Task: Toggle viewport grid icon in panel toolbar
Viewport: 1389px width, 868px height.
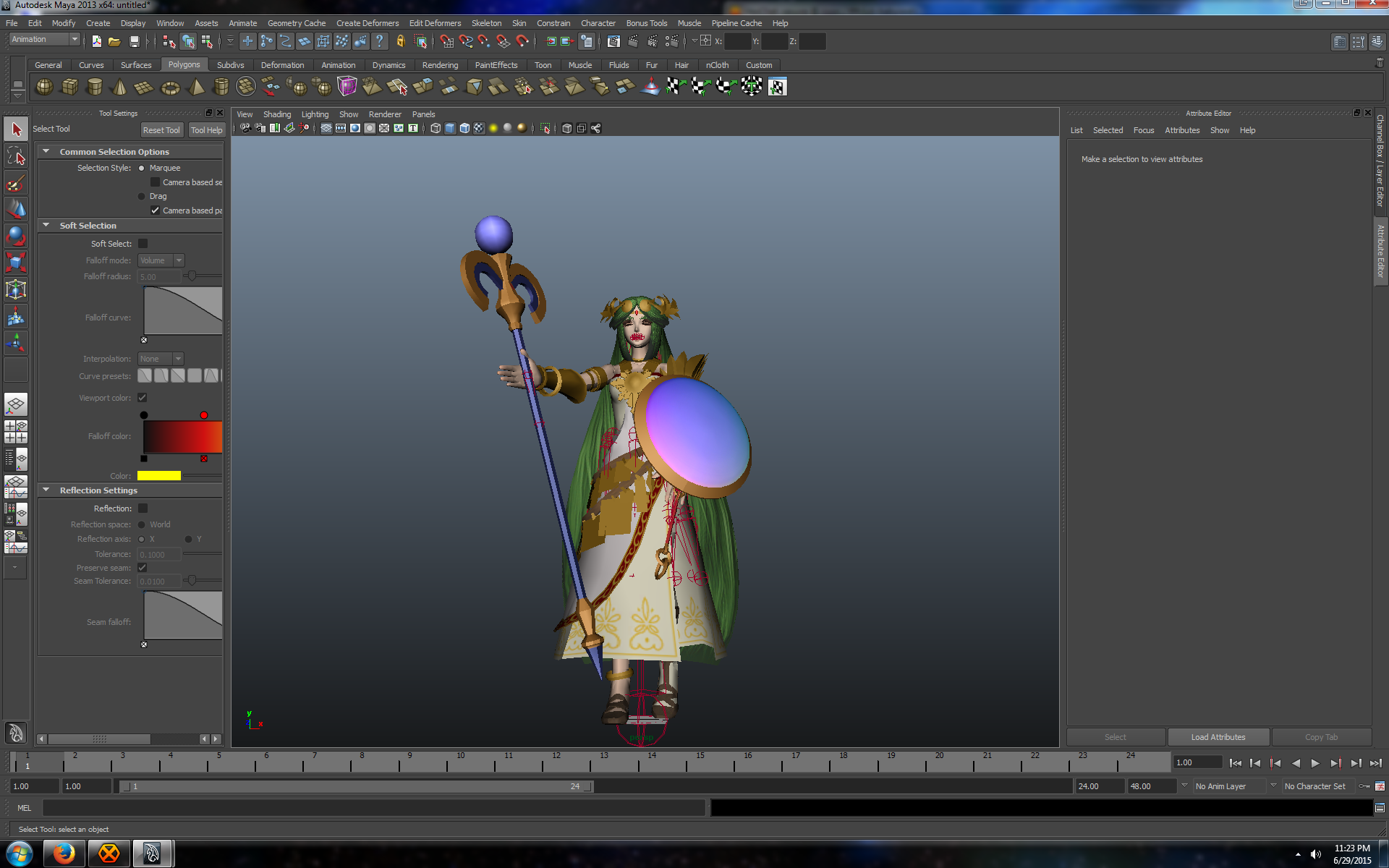Action: [326, 128]
